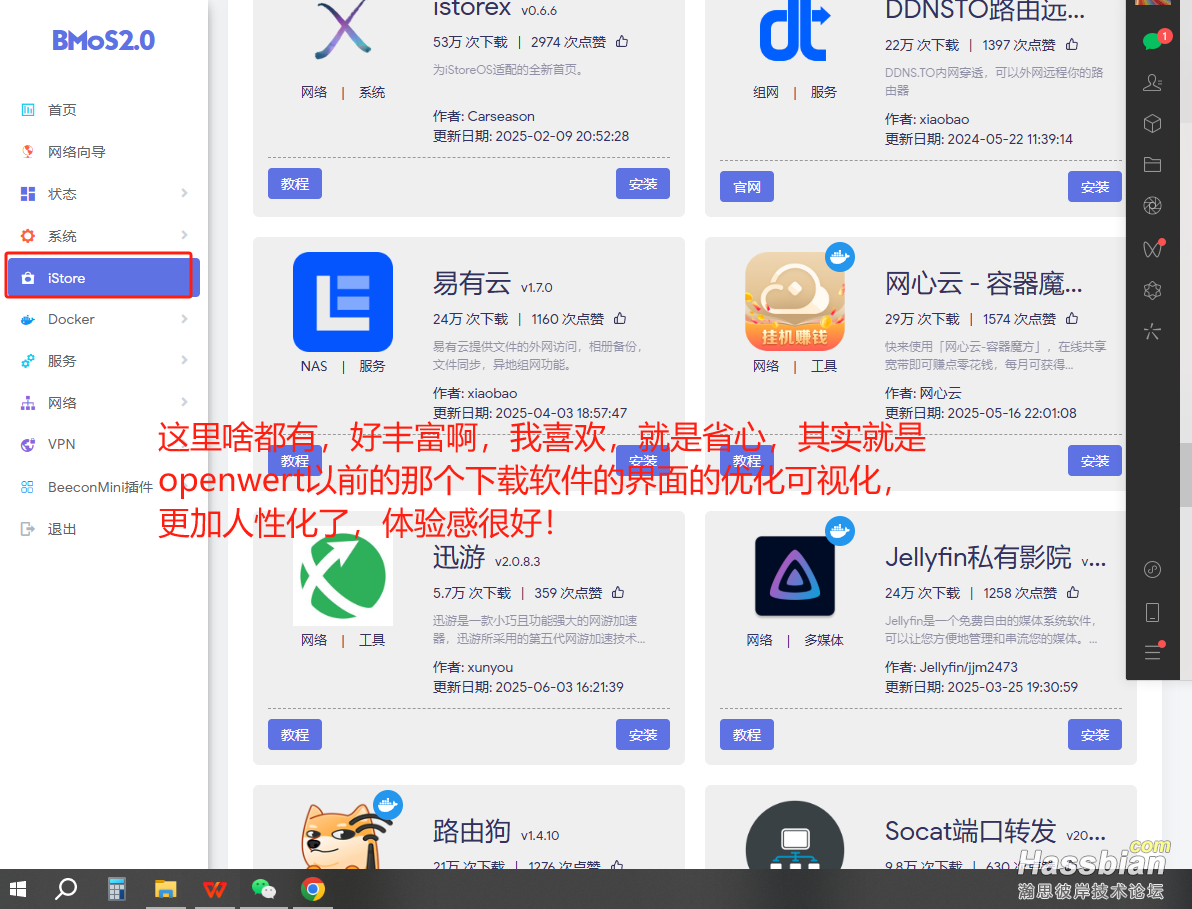Like Jellyfin with thumbs-up icon
Image resolution: width=1192 pixels, height=909 pixels.
1073,592
